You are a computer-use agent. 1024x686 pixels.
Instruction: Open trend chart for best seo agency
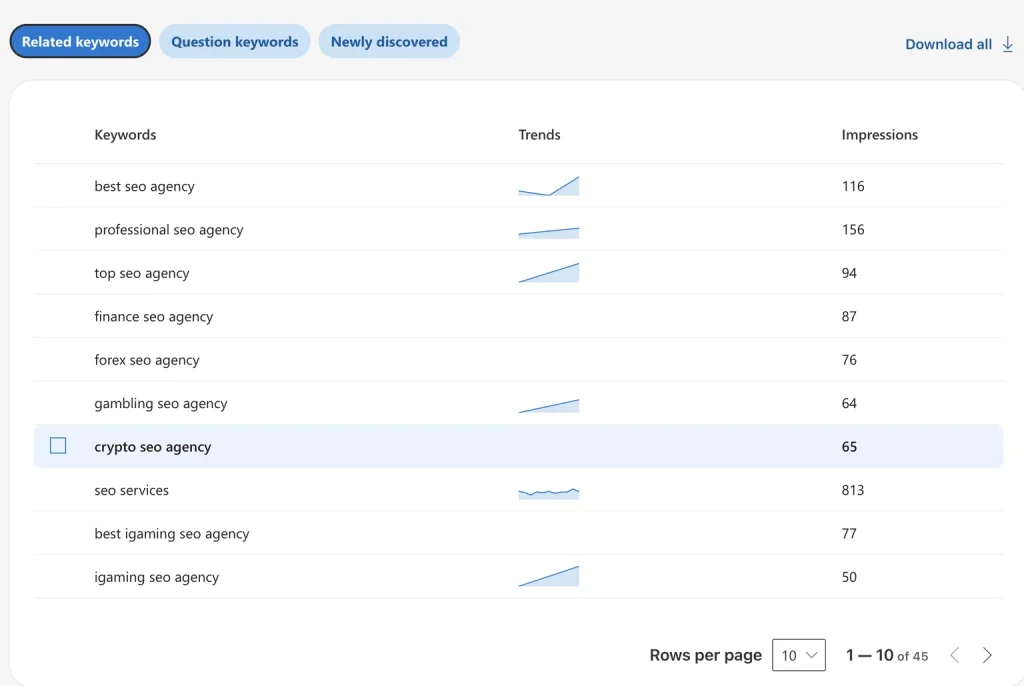[549, 186]
